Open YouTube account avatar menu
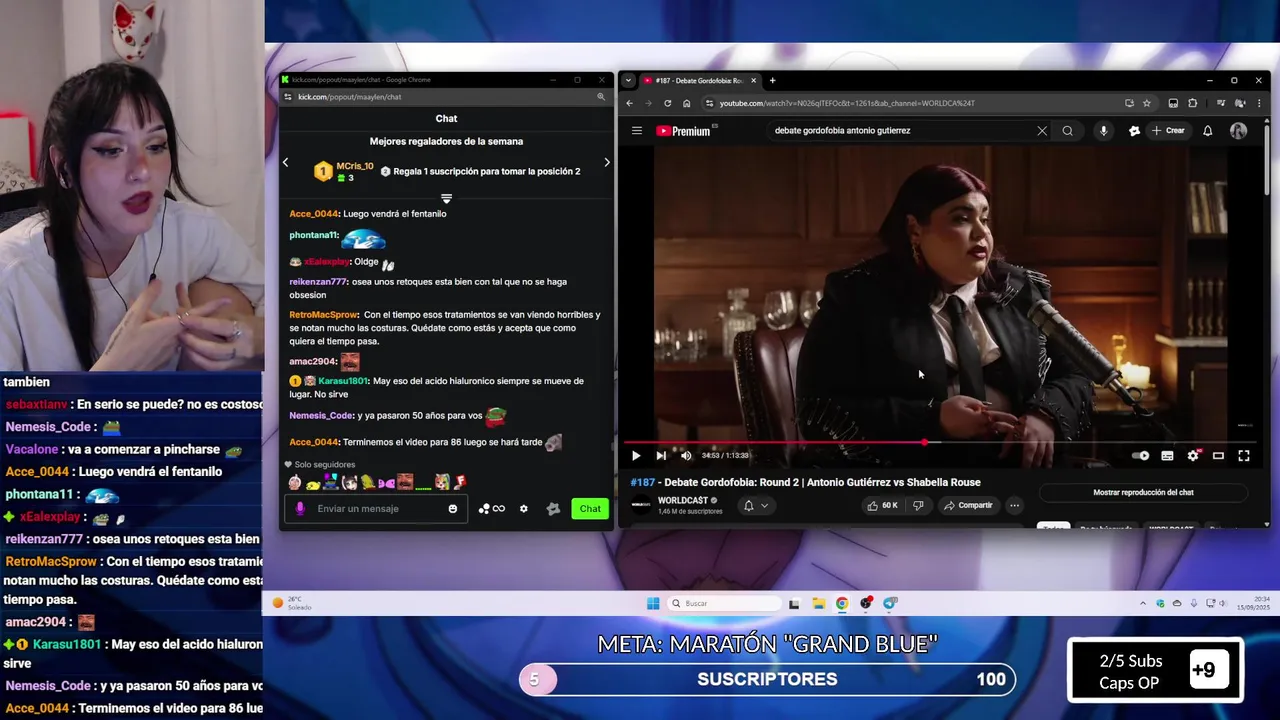 (x=1239, y=131)
